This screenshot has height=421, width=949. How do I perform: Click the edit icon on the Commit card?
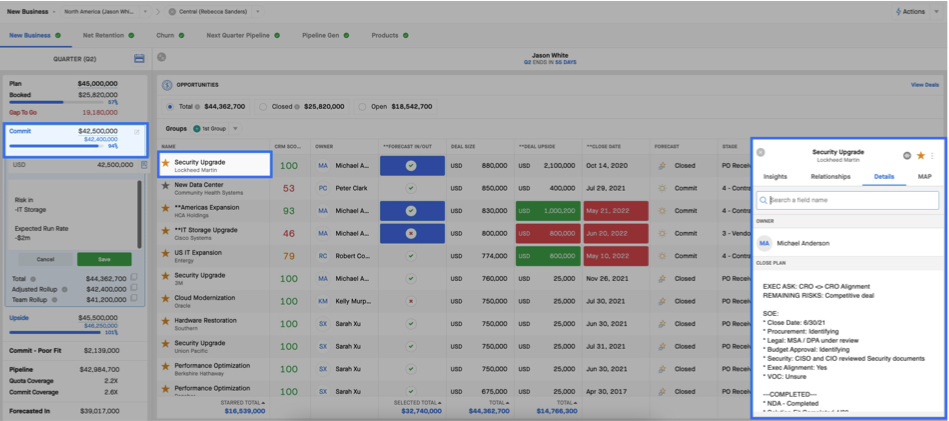[136, 132]
